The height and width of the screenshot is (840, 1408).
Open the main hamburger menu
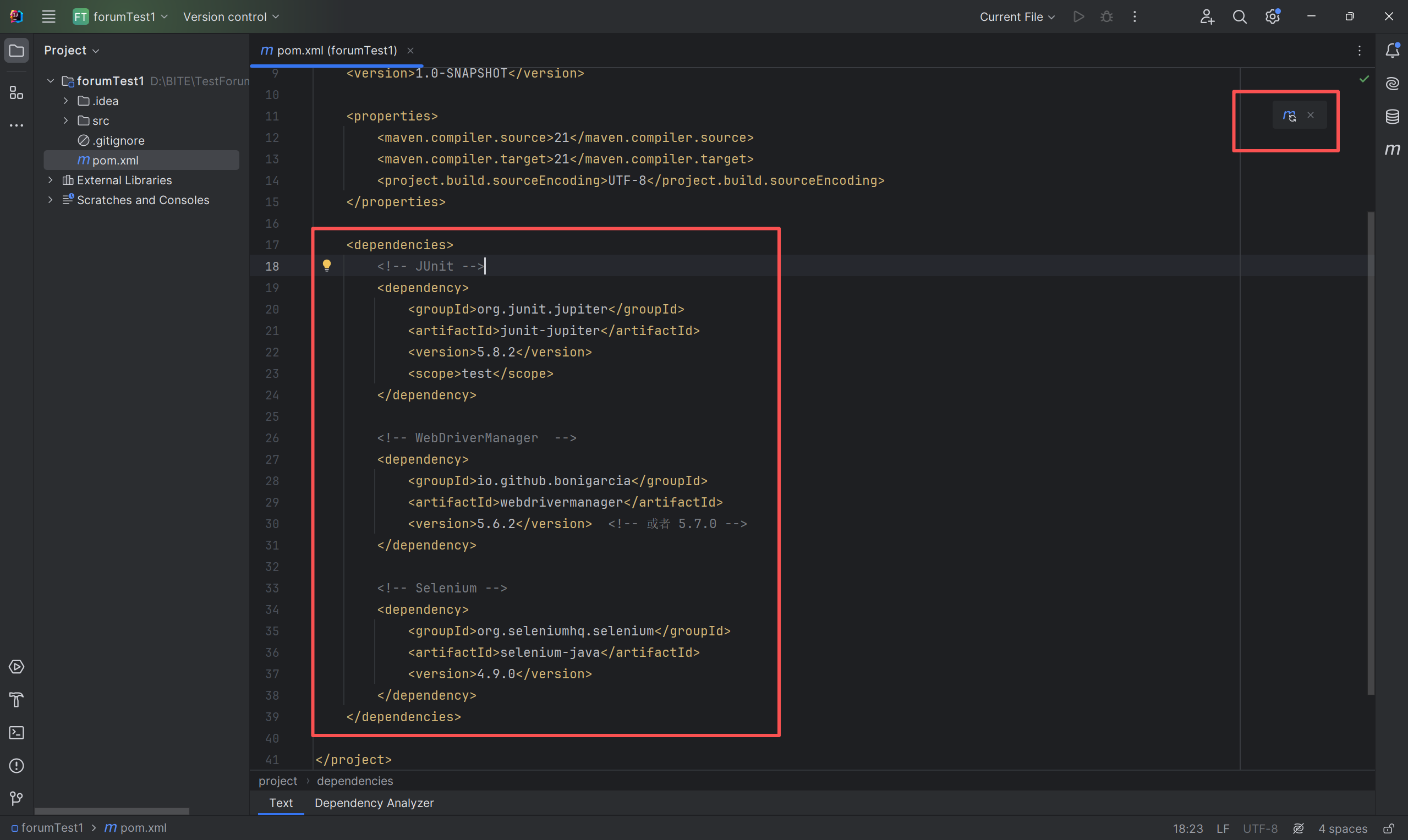point(48,17)
